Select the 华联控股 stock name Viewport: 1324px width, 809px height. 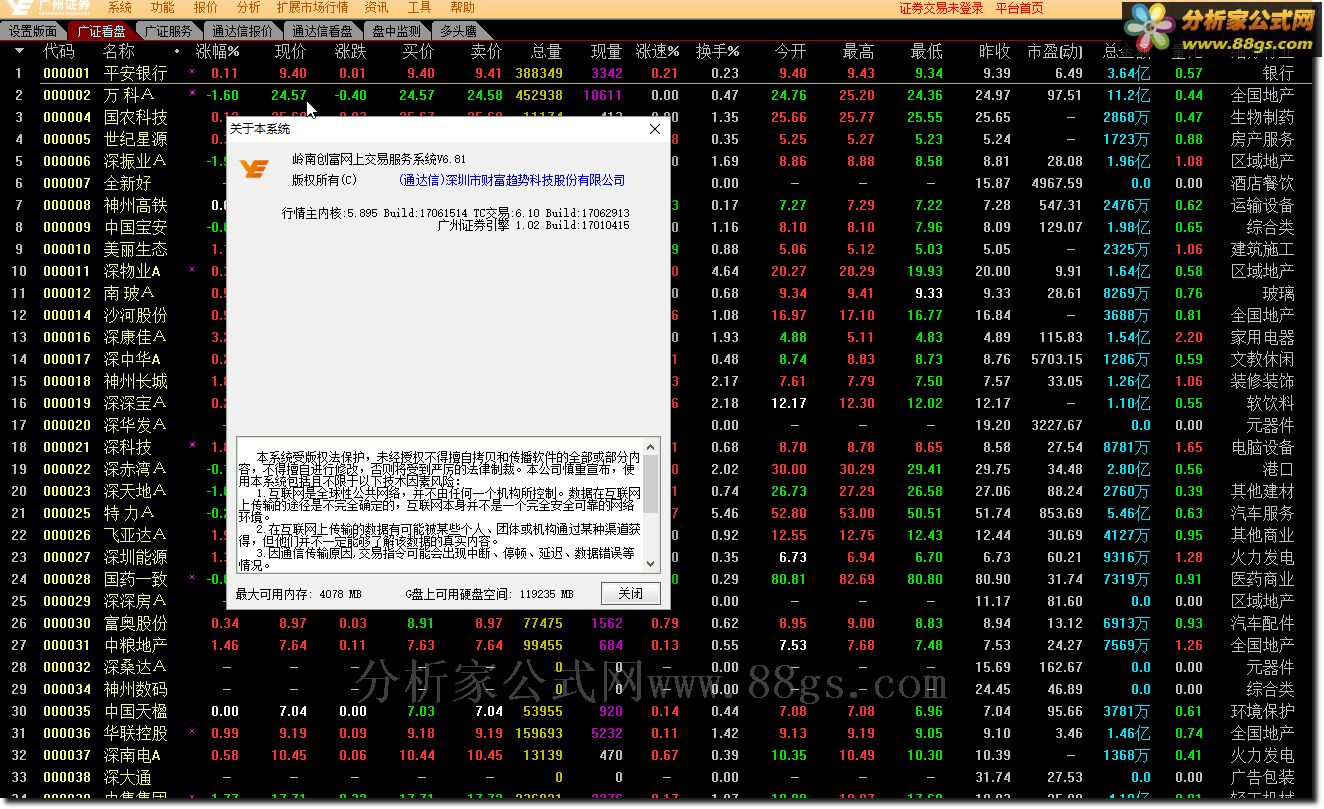click(135, 733)
